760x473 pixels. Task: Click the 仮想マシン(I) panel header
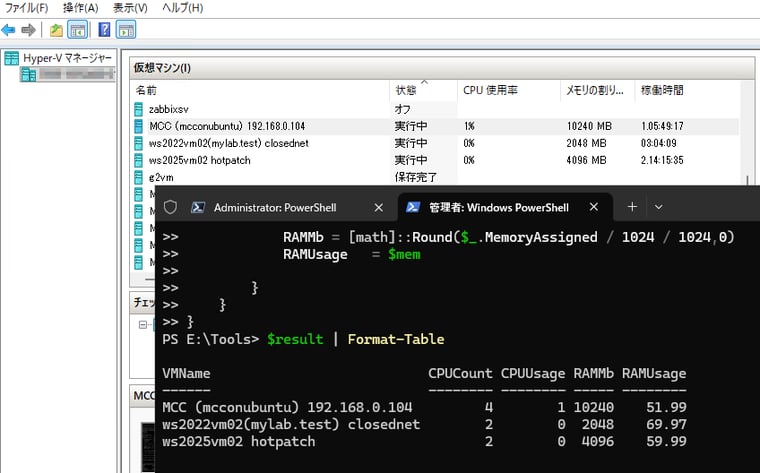click(x=442, y=68)
